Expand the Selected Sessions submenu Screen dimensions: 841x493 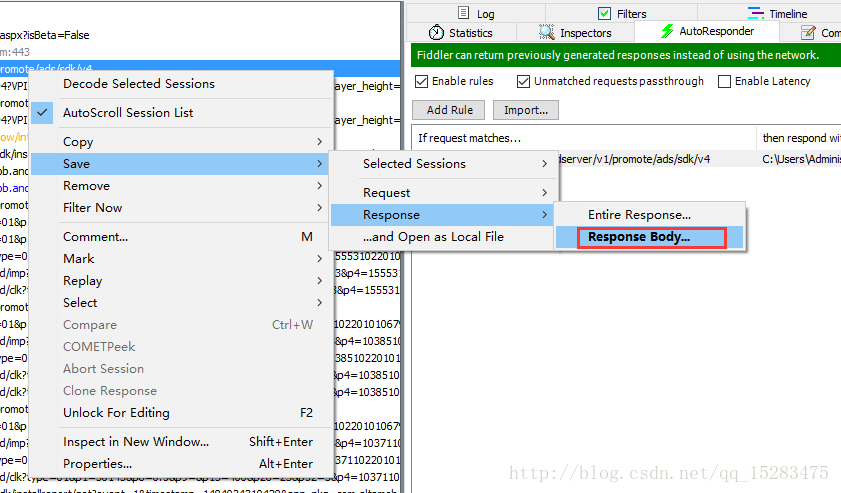(443, 164)
